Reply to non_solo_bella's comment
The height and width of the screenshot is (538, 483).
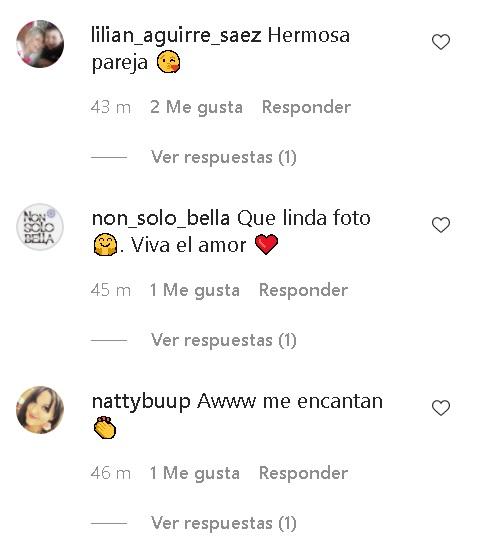click(303, 290)
